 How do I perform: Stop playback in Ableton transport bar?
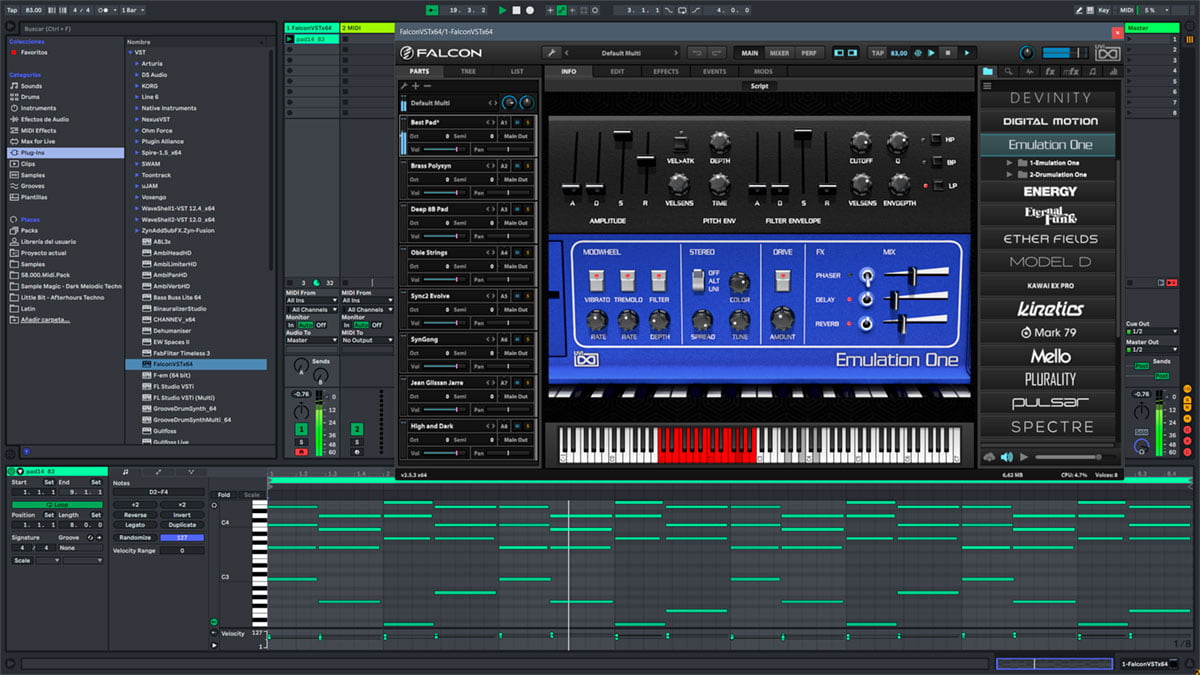pos(516,10)
